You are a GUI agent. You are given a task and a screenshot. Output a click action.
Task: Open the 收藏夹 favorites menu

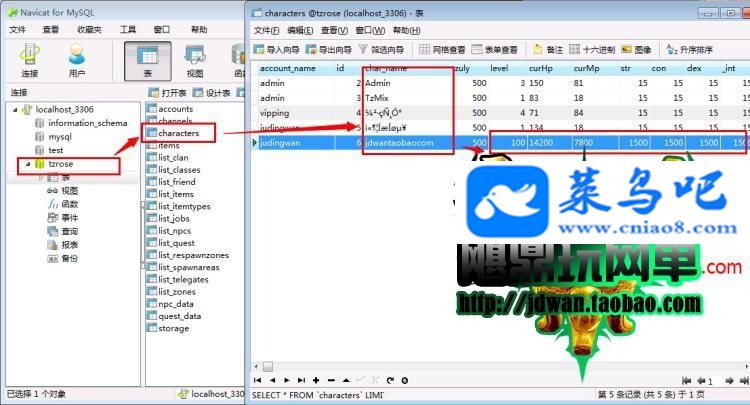click(x=89, y=30)
